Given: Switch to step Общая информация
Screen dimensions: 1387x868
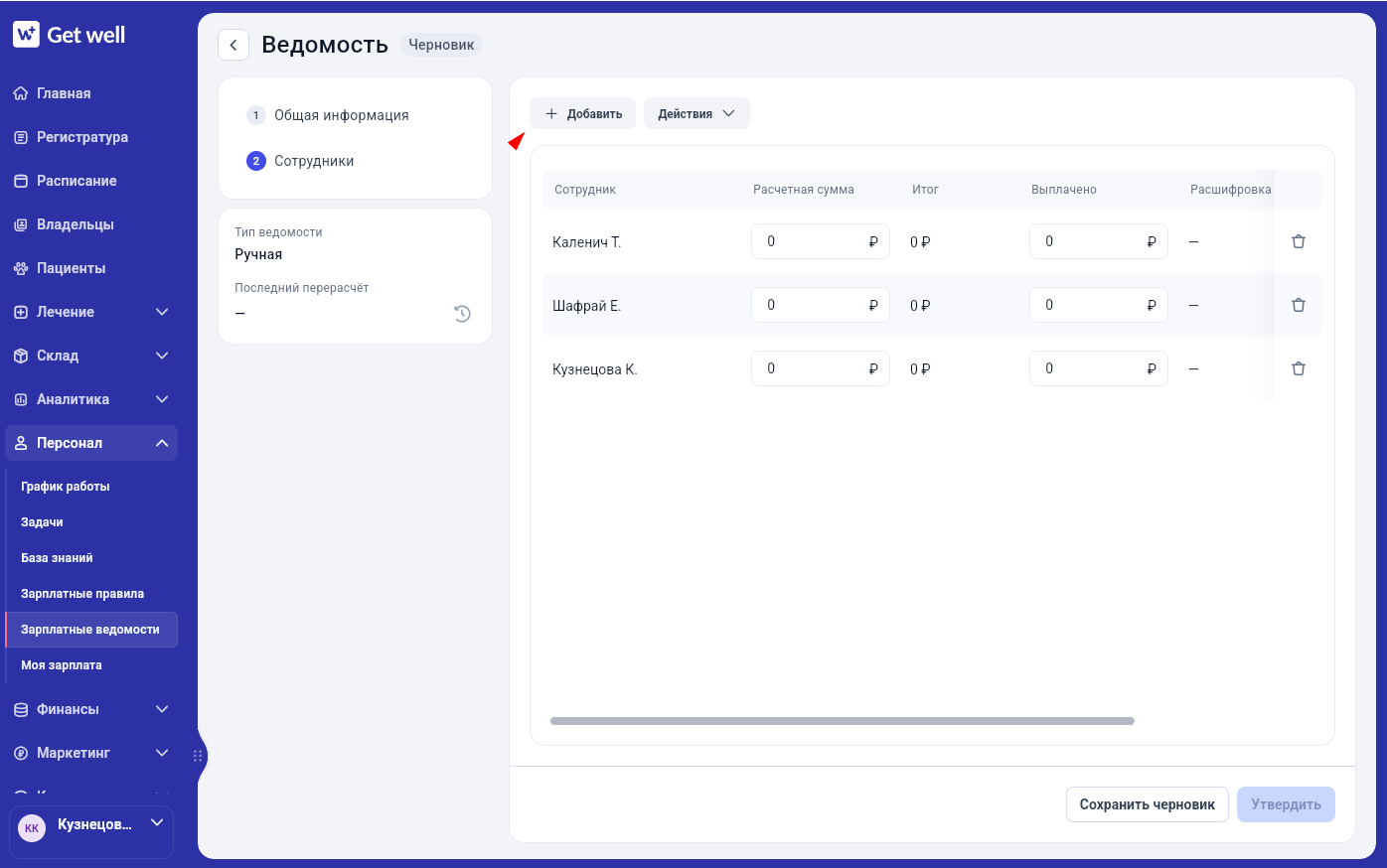Looking at the screenshot, I should (328, 115).
